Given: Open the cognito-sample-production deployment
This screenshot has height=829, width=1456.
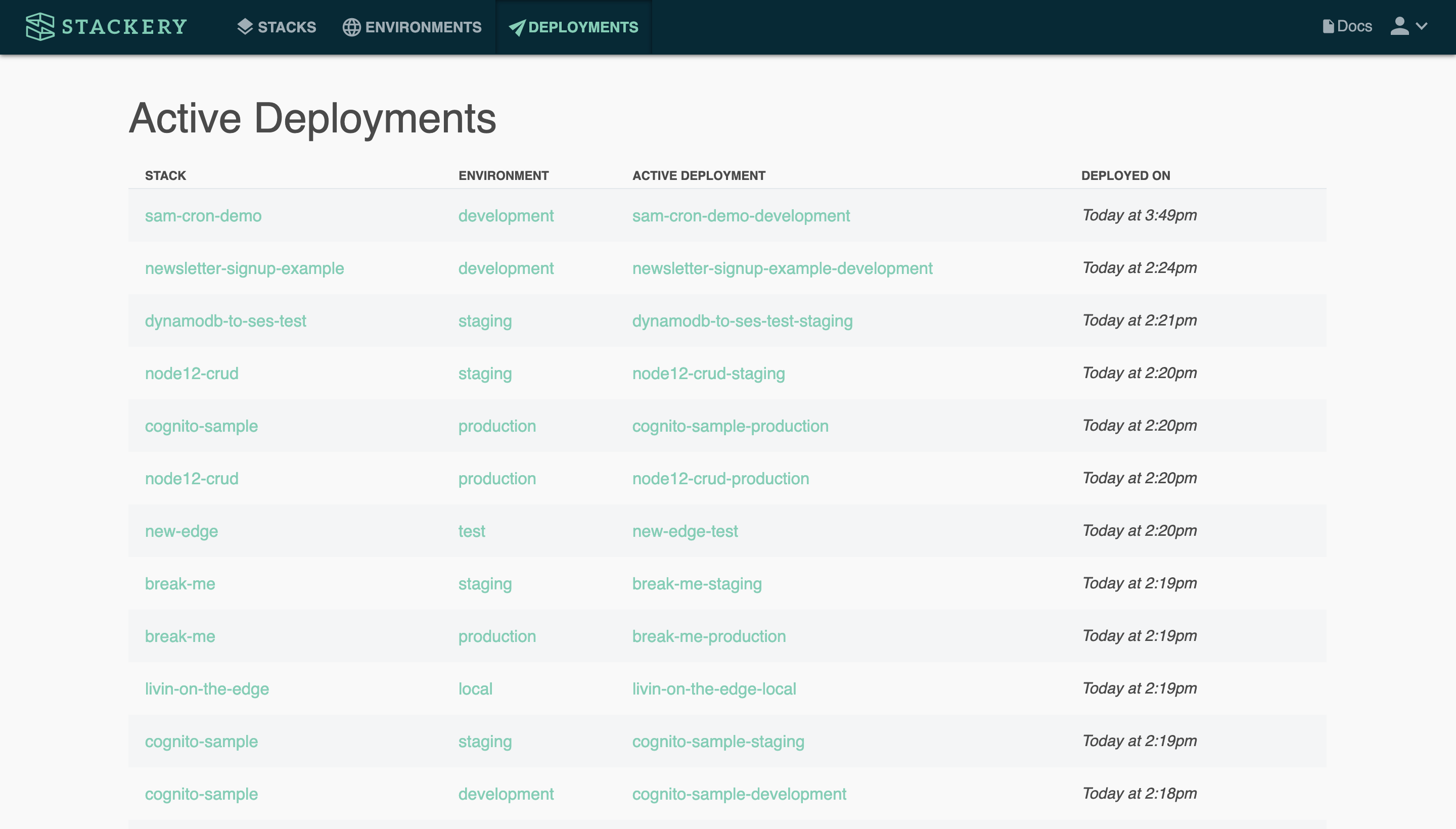Looking at the screenshot, I should pos(730,426).
